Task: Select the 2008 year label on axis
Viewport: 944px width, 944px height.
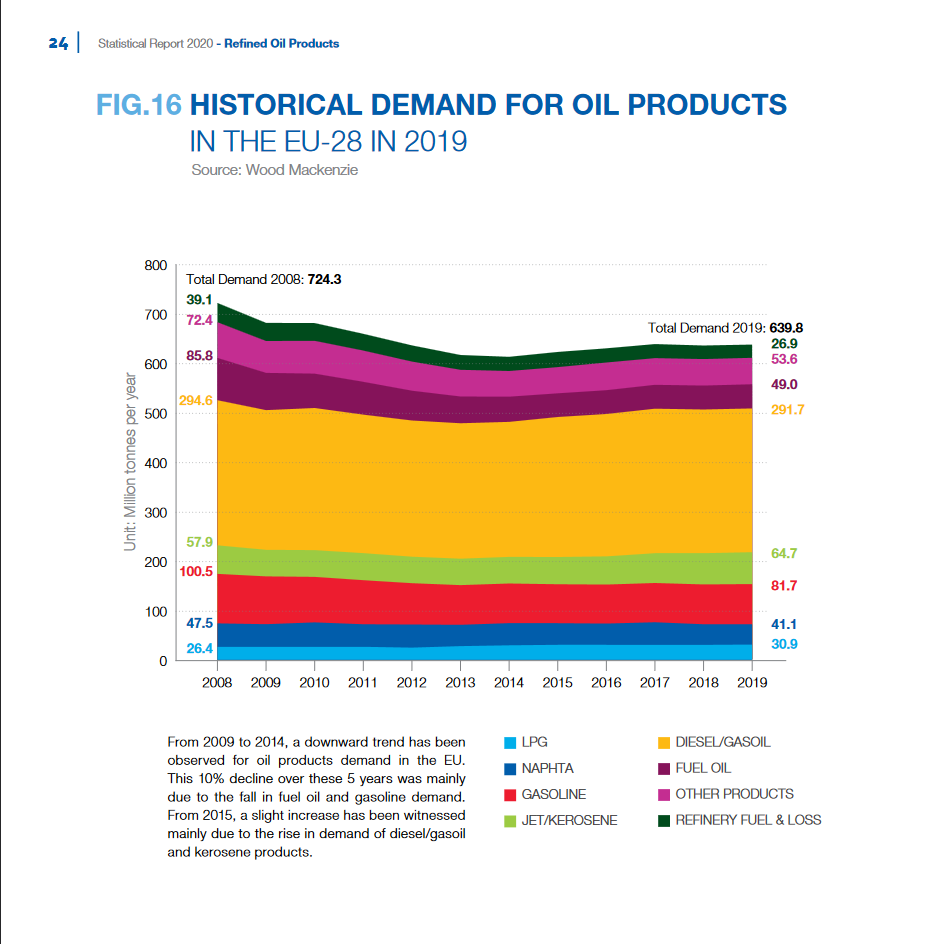Action: point(217,683)
